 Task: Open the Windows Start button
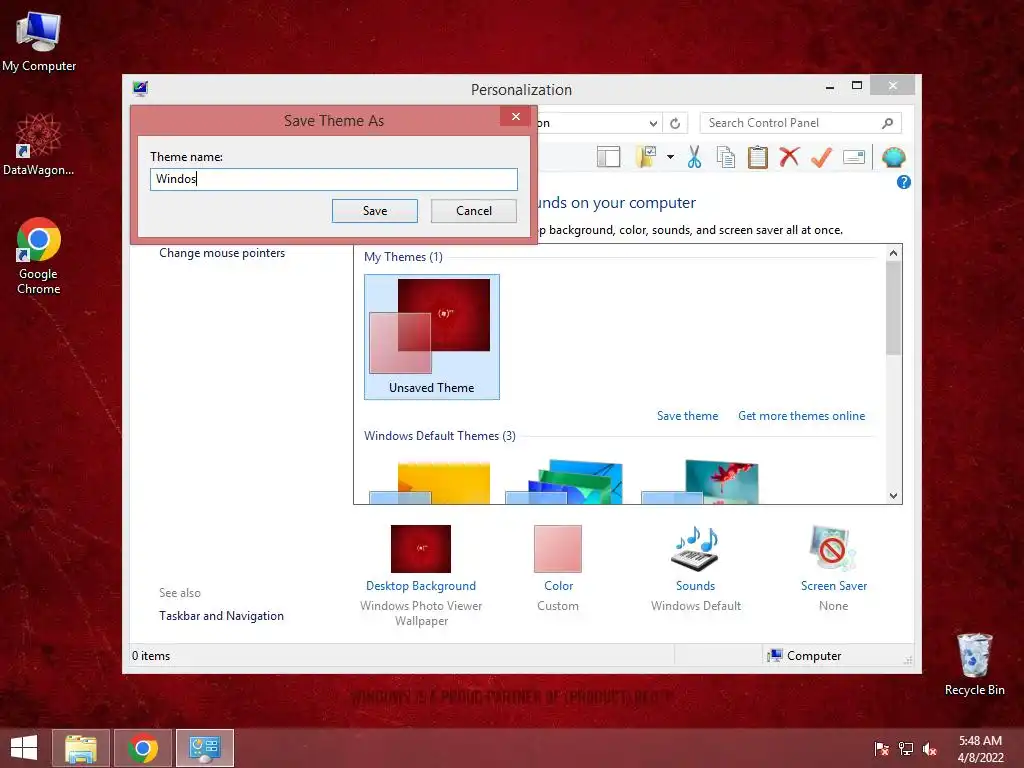click(x=24, y=748)
